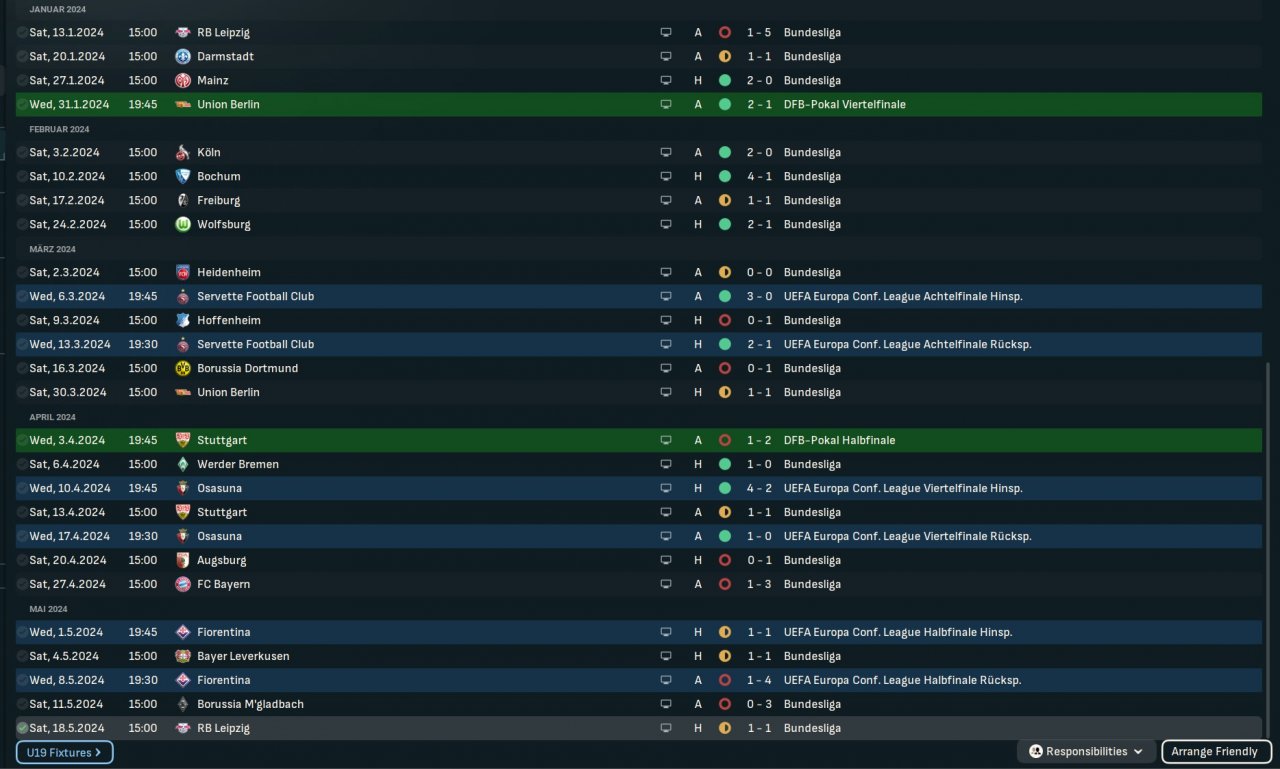The width and height of the screenshot is (1280, 769).
Task: Open DFB-Pokal Viertelfinale competition link
Action: click(x=844, y=104)
